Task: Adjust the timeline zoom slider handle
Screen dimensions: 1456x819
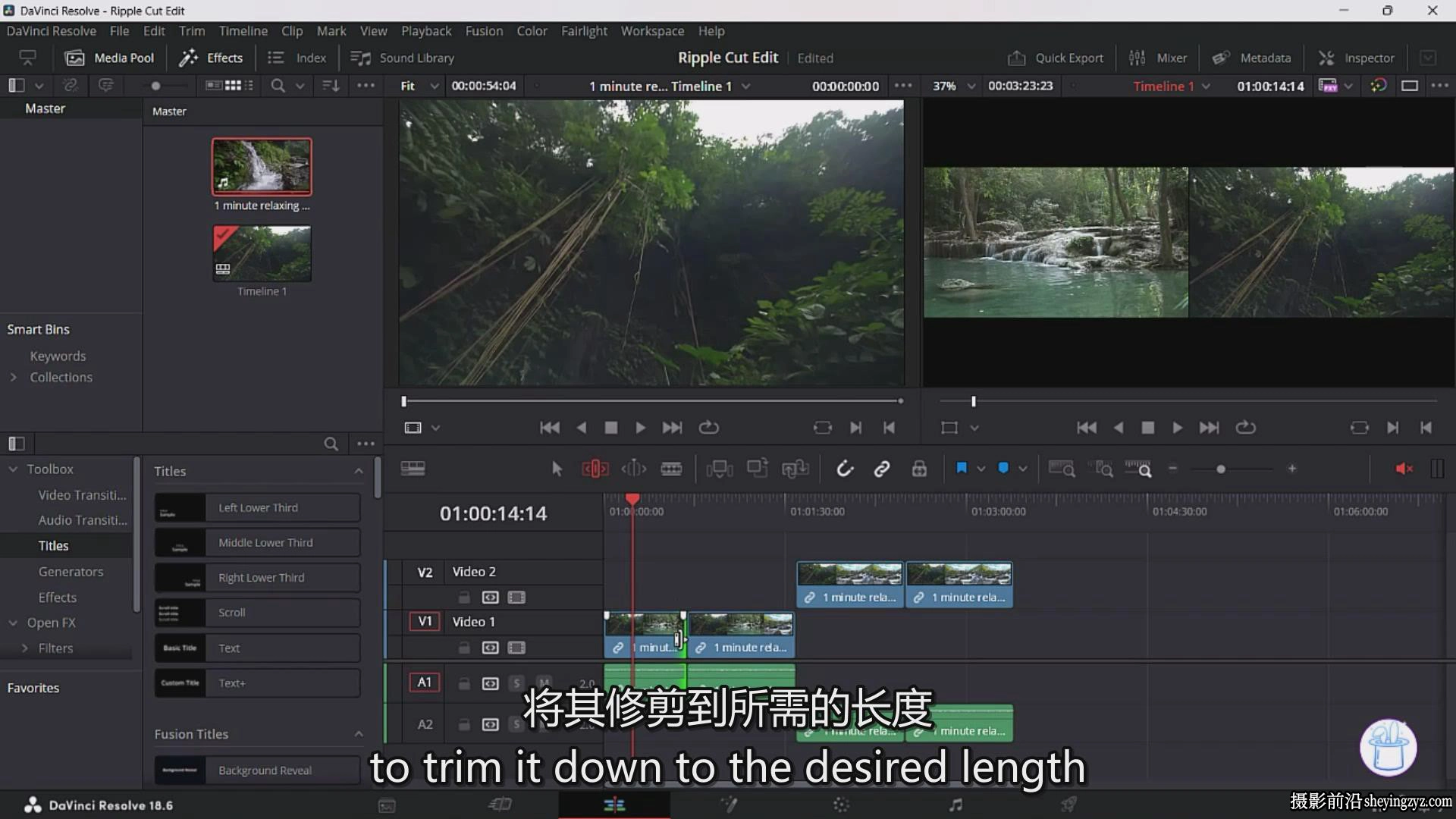Action: click(1221, 469)
